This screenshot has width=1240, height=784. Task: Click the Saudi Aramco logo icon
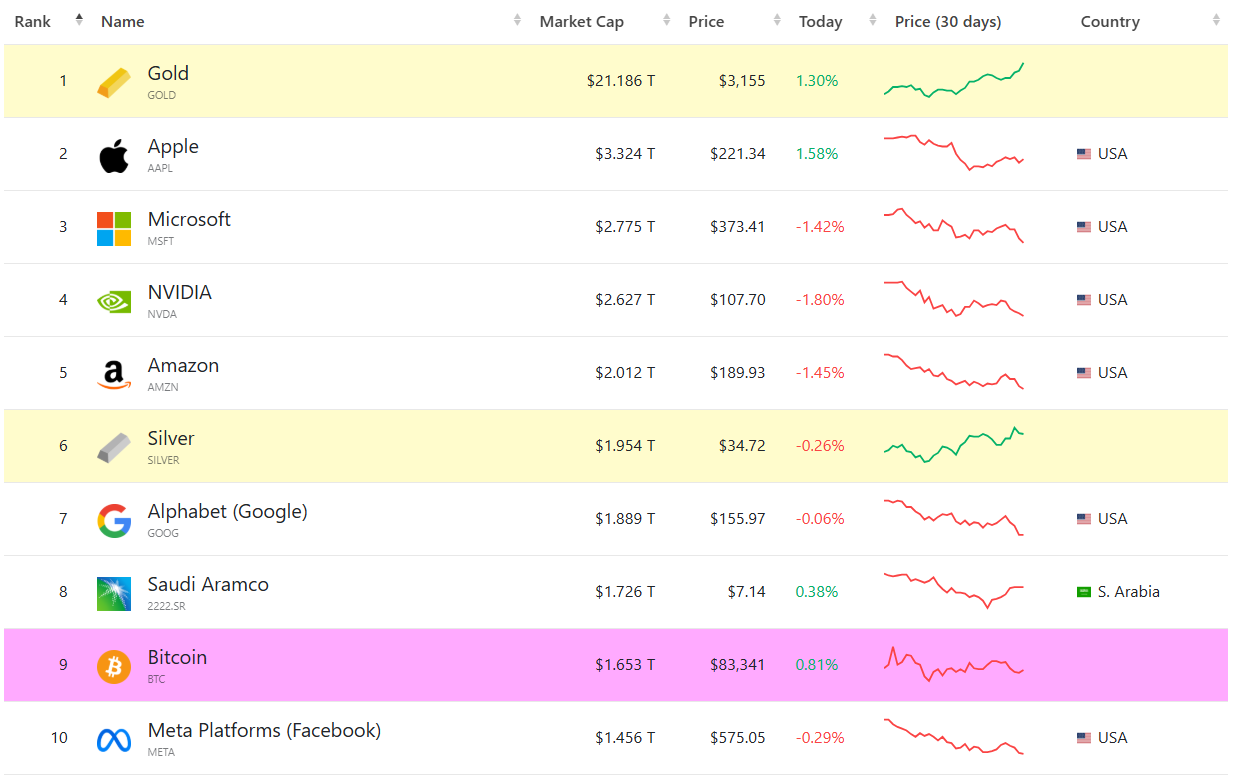point(114,593)
